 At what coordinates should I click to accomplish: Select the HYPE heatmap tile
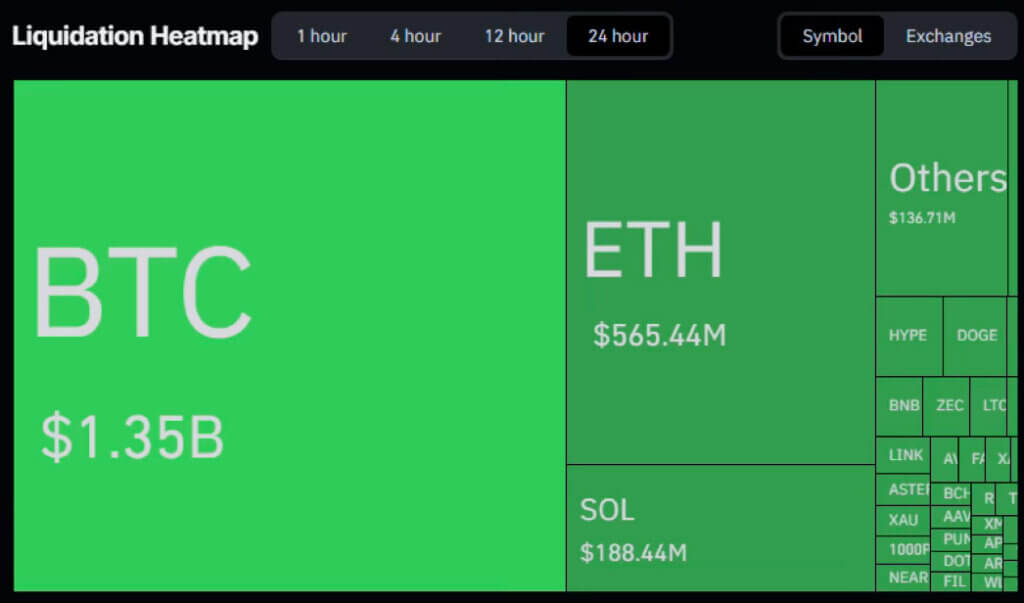(x=908, y=336)
